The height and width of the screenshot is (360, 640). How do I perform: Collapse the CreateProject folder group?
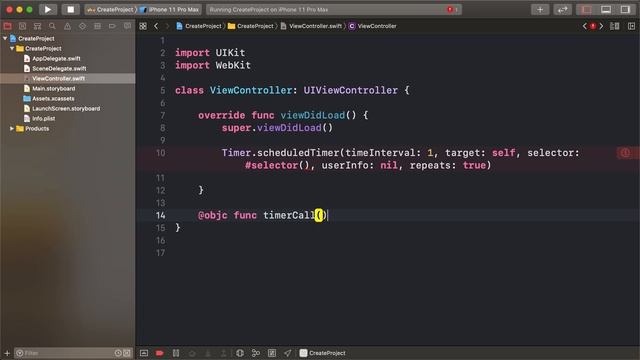click(12, 48)
